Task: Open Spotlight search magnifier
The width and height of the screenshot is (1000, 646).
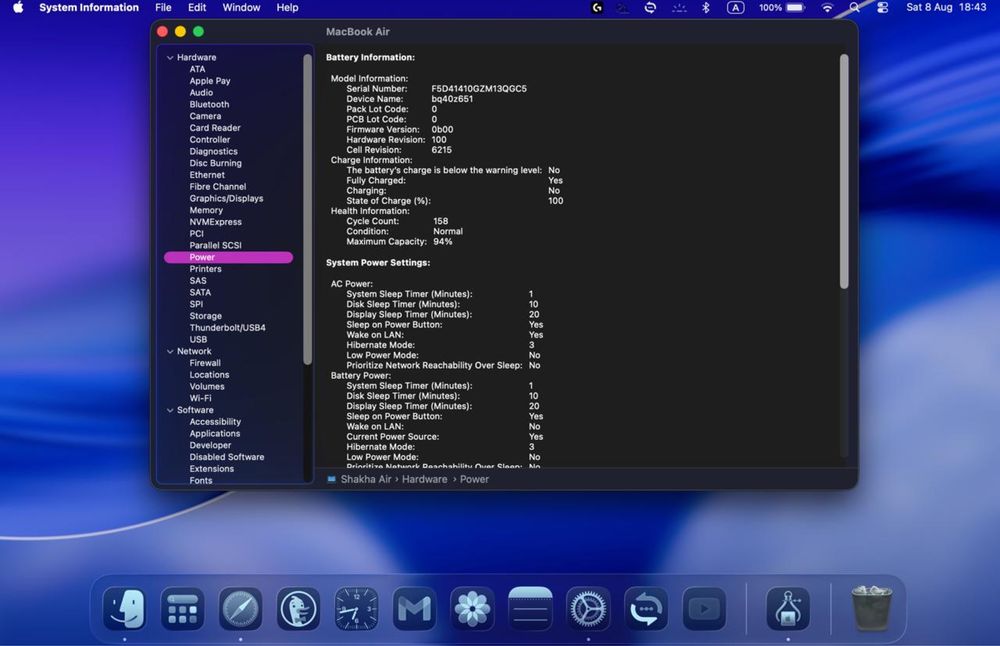Action: (855, 8)
